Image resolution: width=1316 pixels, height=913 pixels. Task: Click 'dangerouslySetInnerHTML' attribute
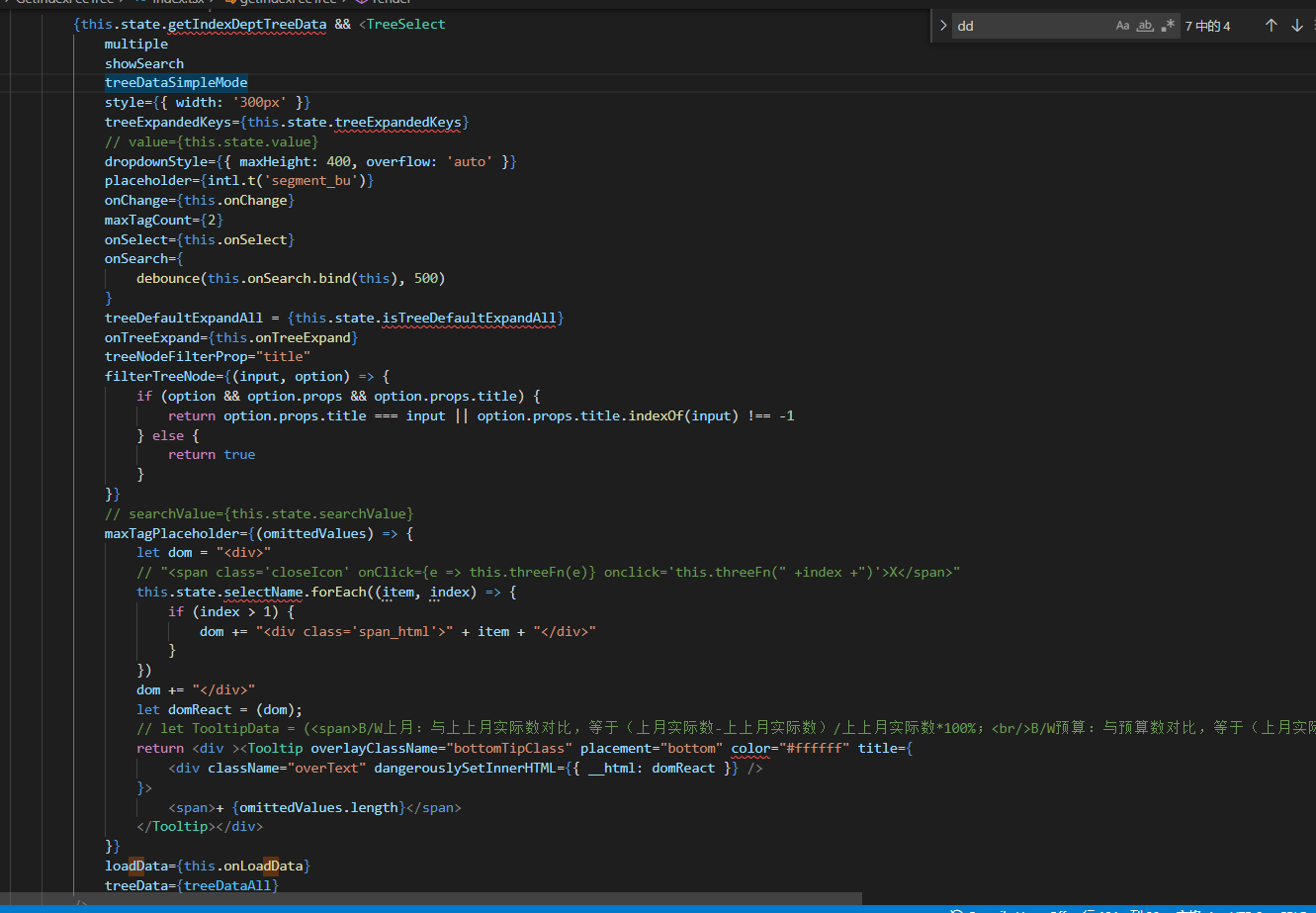[465, 768]
